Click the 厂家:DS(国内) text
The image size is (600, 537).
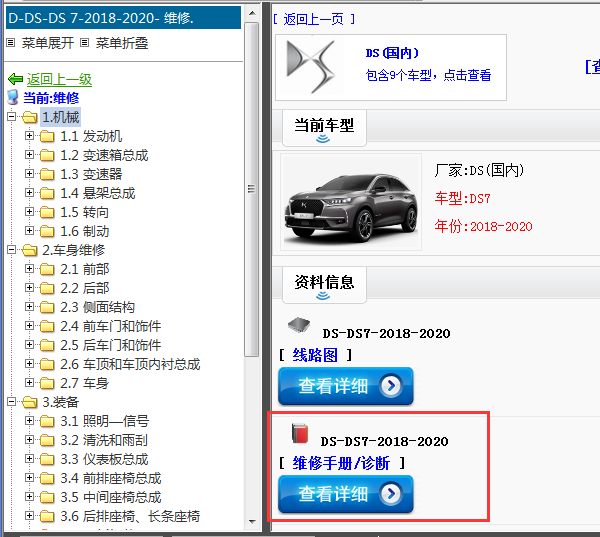point(479,170)
